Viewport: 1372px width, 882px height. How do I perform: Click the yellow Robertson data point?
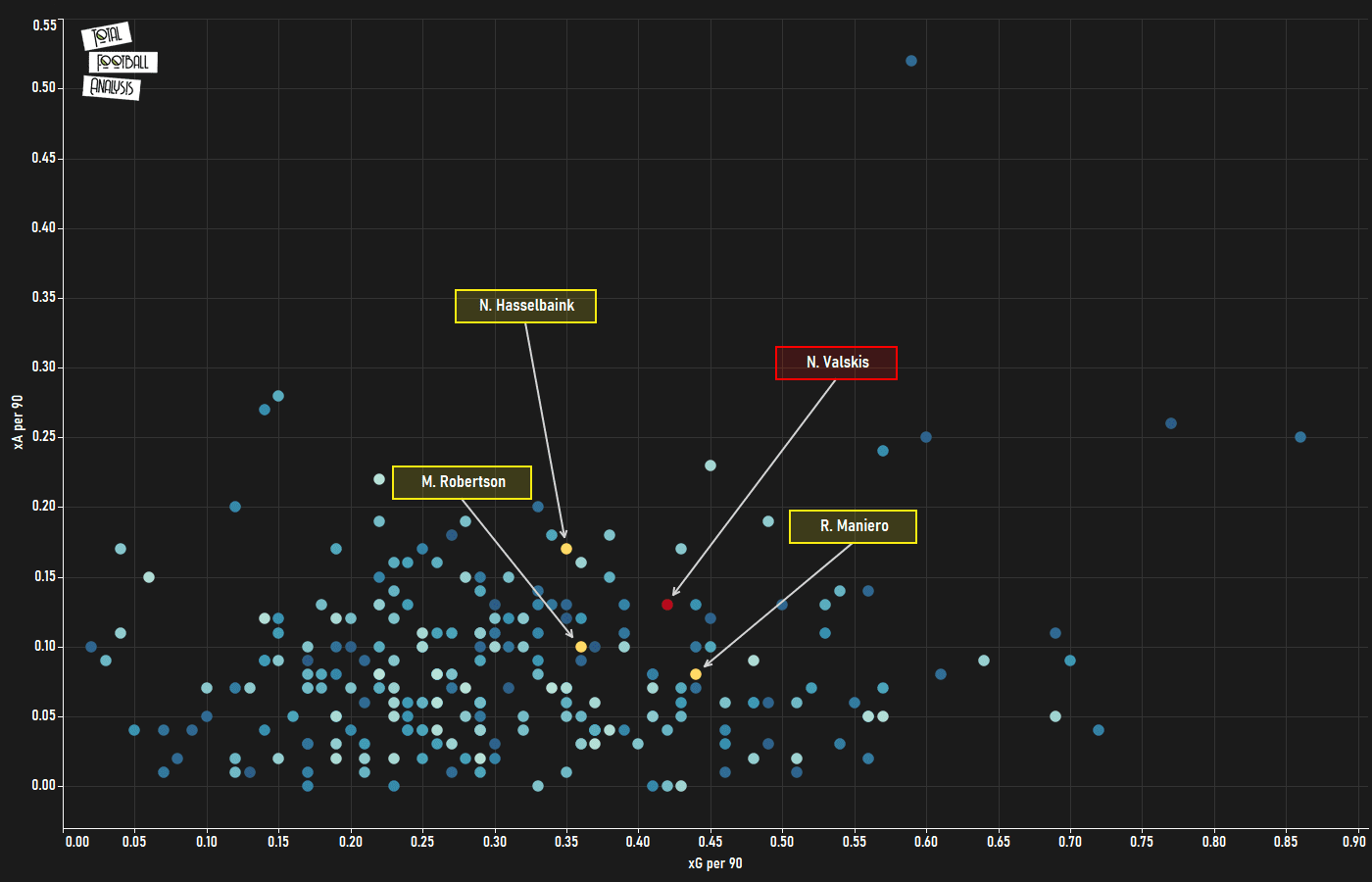(x=581, y=647)
